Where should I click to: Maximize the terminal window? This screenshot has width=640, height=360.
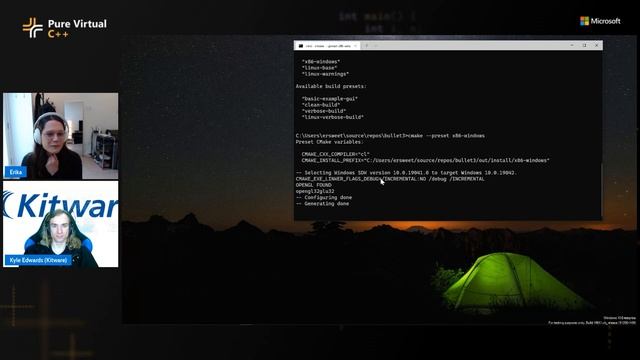pyautogui.click(x=584, y=45)
